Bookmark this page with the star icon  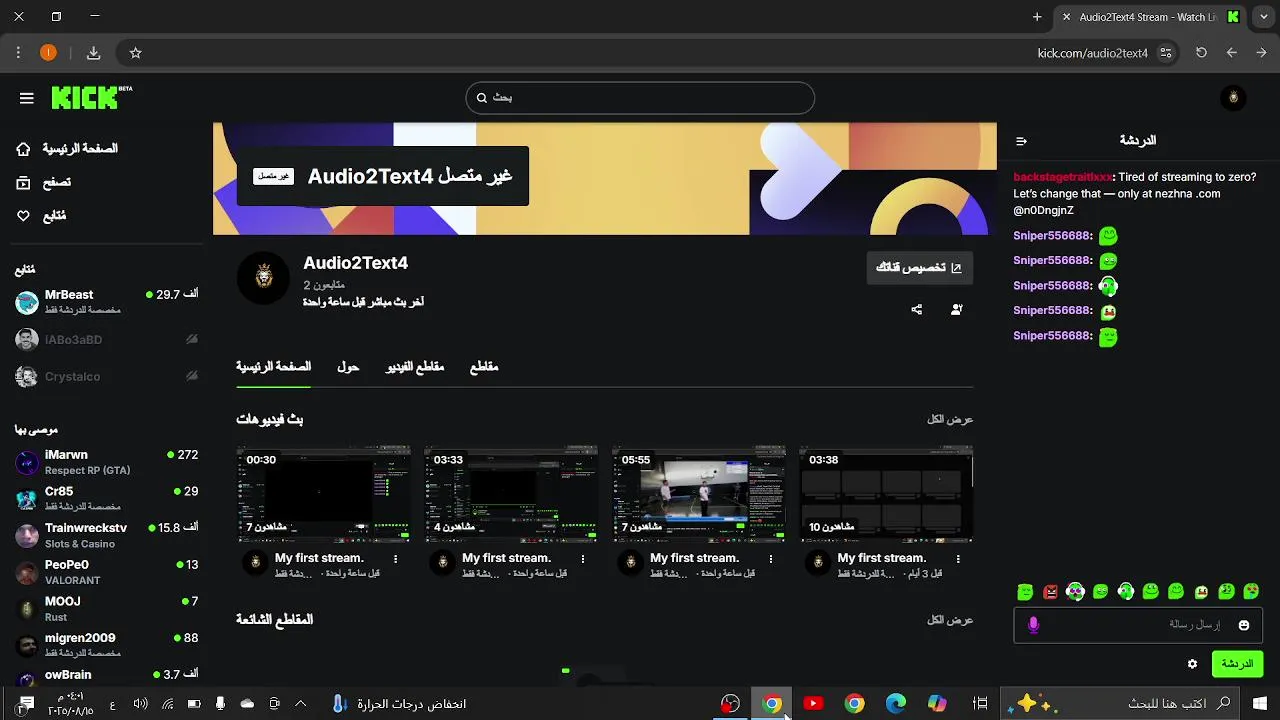(x=136, y=53)
